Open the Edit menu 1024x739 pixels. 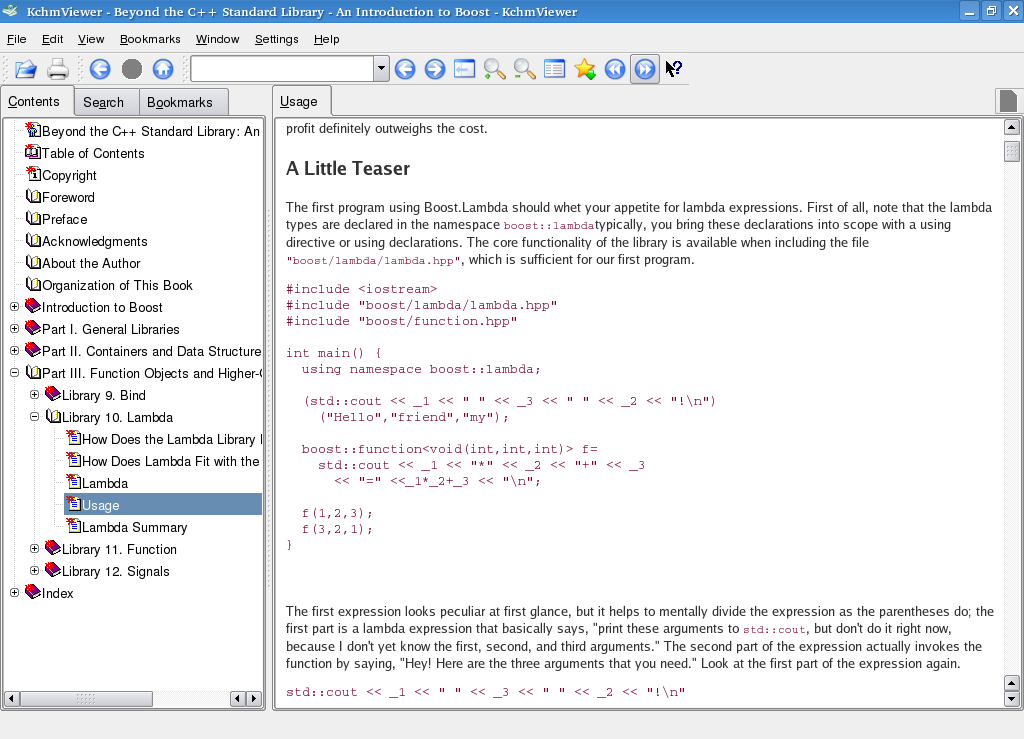pyautogui.click(x=52, y=39)
